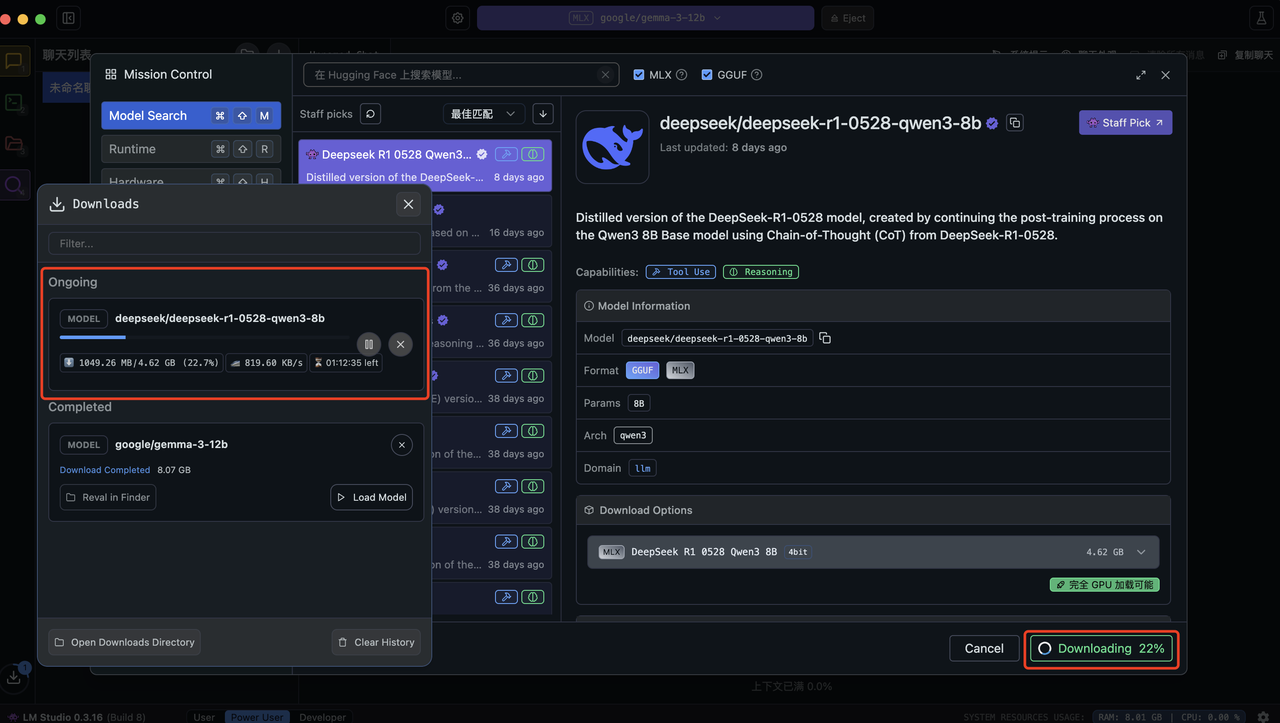Click Clear History button
The height and width of the screenshot is (723, 1280).
click(376, 642)
